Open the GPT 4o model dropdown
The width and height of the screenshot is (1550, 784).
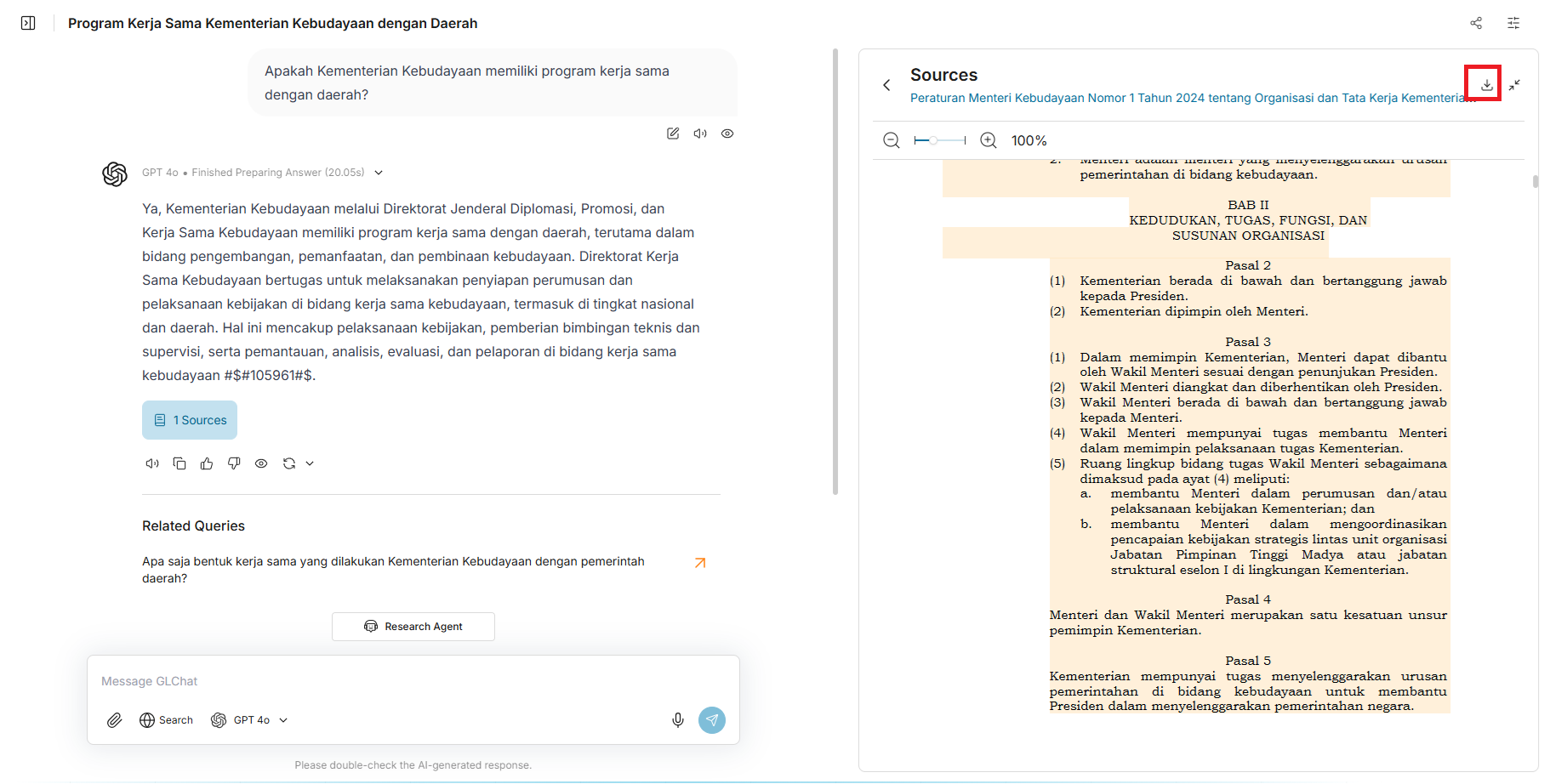coord(250,720)
